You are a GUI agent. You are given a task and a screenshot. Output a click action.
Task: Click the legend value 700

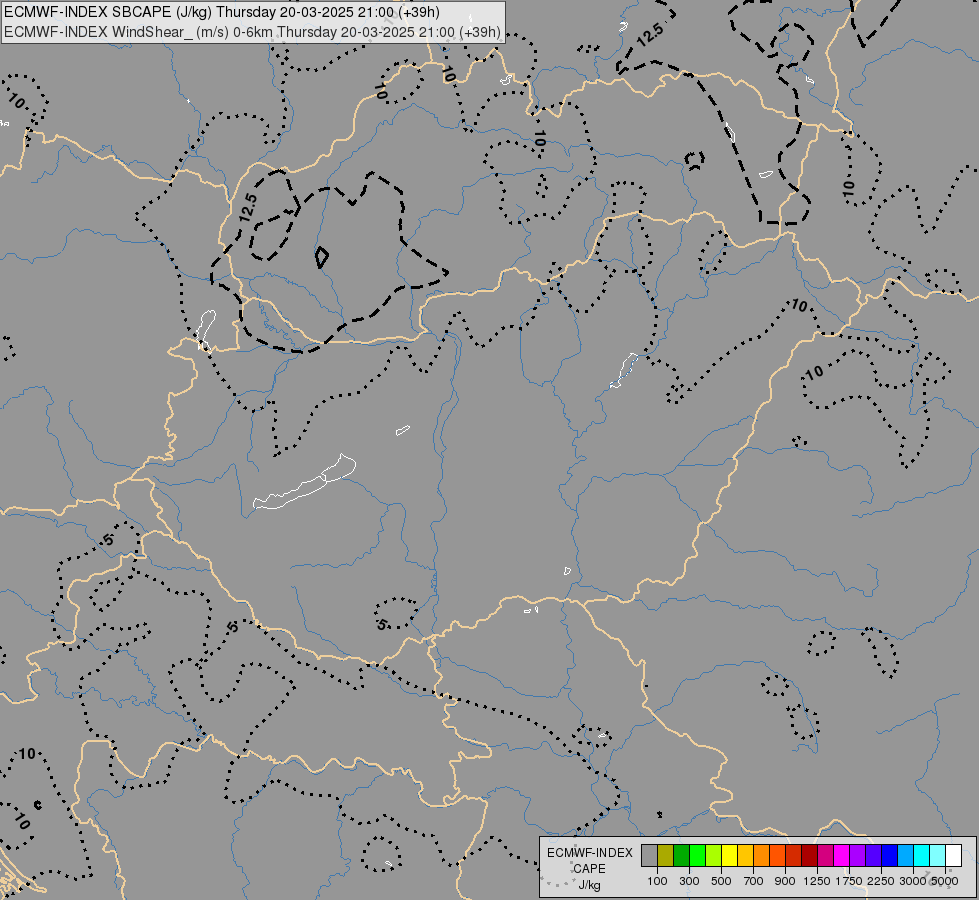(754, 881)
